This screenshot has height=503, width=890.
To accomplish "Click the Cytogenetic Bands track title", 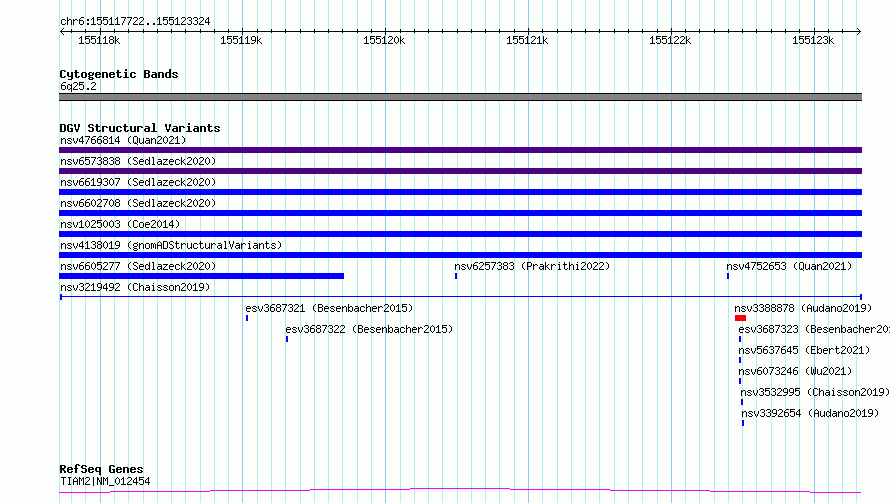I will coord(119,74).
